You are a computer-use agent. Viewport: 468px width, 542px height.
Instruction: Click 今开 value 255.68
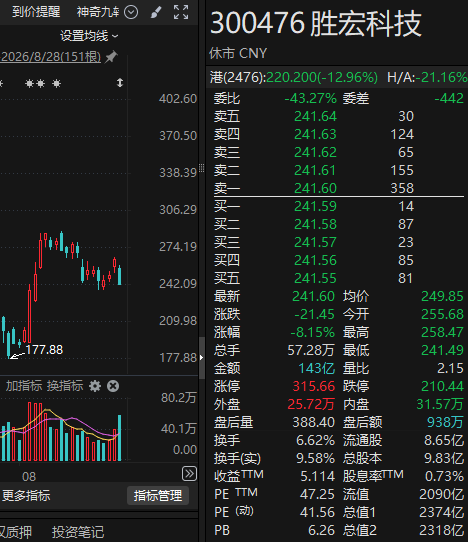pos(442,314)
